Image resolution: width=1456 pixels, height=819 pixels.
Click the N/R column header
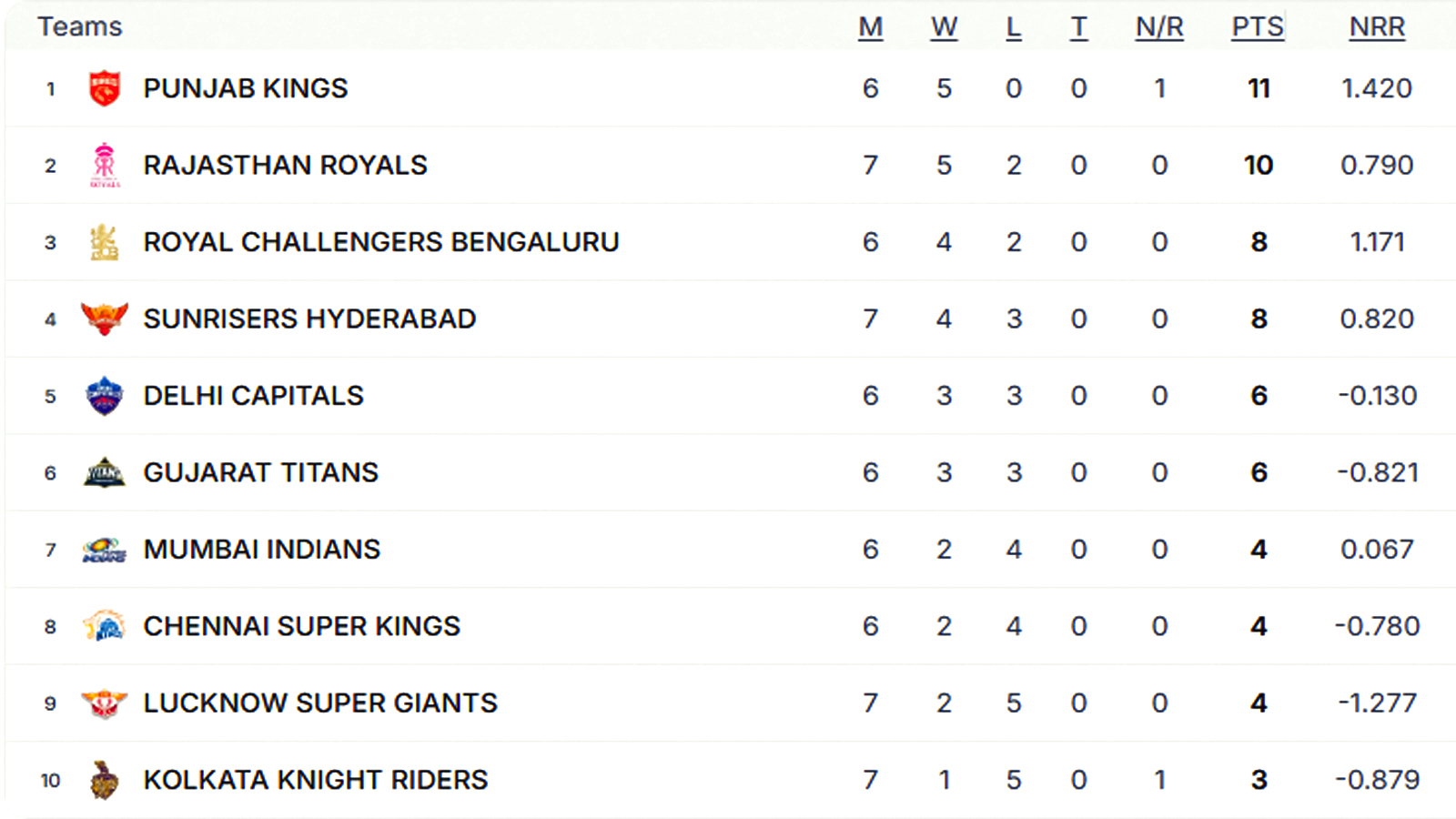[1159, 27]
